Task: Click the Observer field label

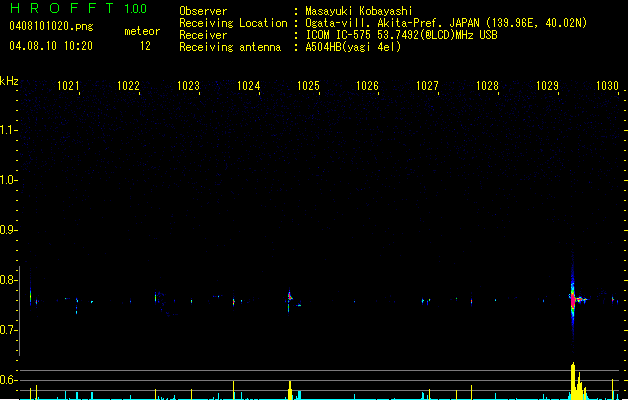Action: click(203, 11)
